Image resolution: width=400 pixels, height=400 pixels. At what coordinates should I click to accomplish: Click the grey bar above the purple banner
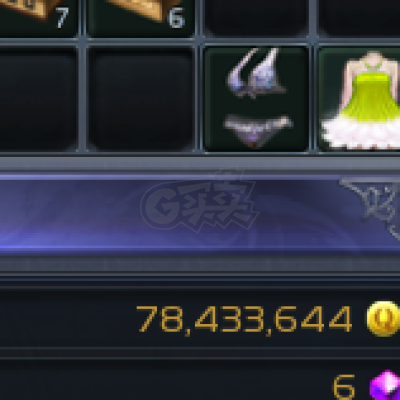click(200, 164)
